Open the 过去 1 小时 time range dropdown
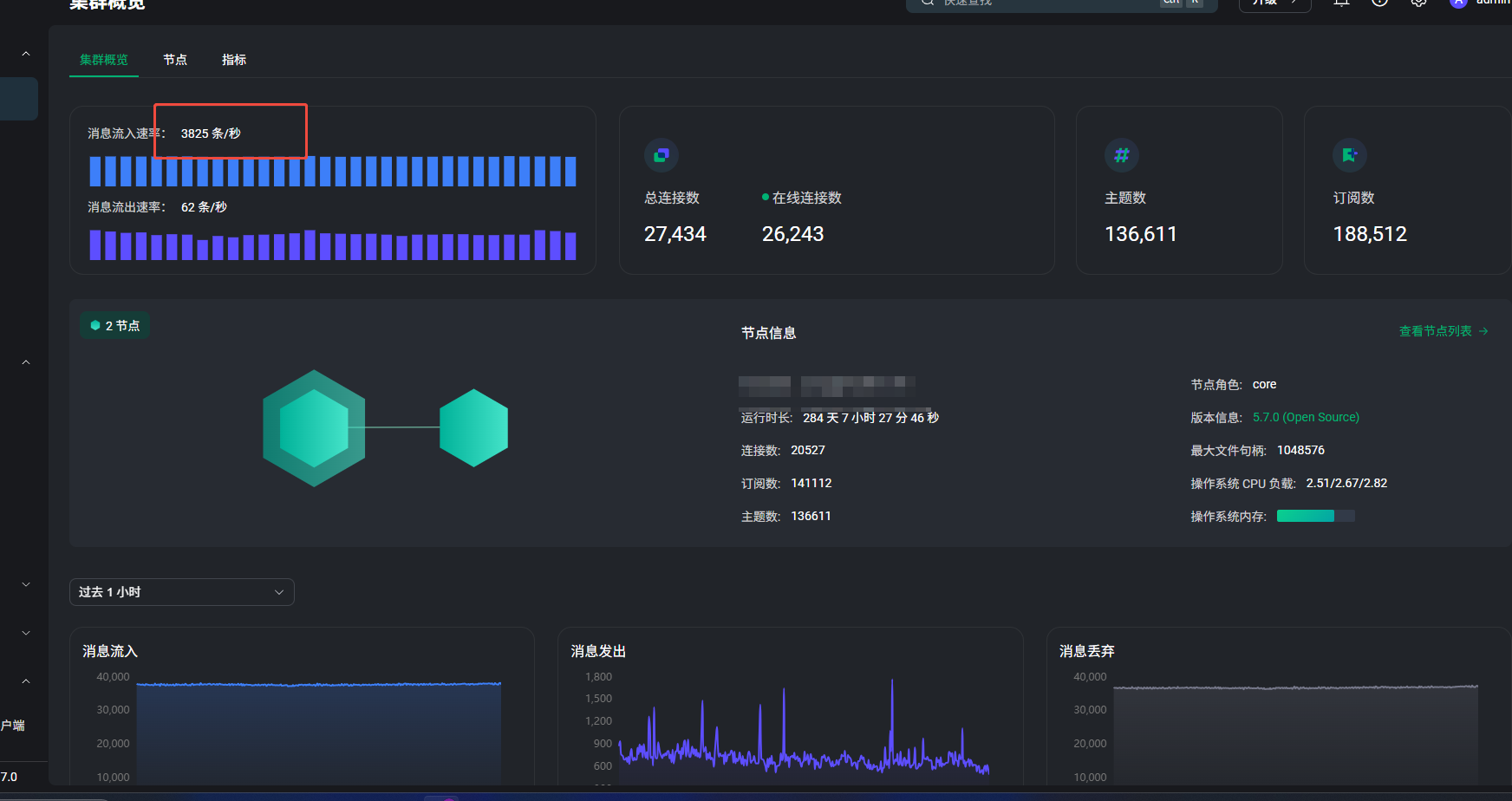Image resolution: width=1512 pixels, height=801 pixels. (x=182, y=592)
